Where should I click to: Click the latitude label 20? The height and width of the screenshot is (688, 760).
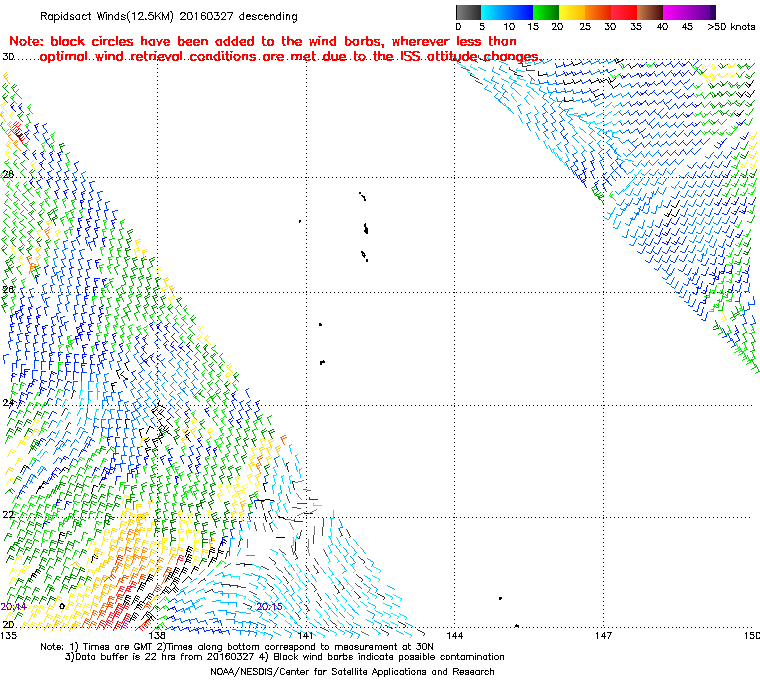point(8,624)
